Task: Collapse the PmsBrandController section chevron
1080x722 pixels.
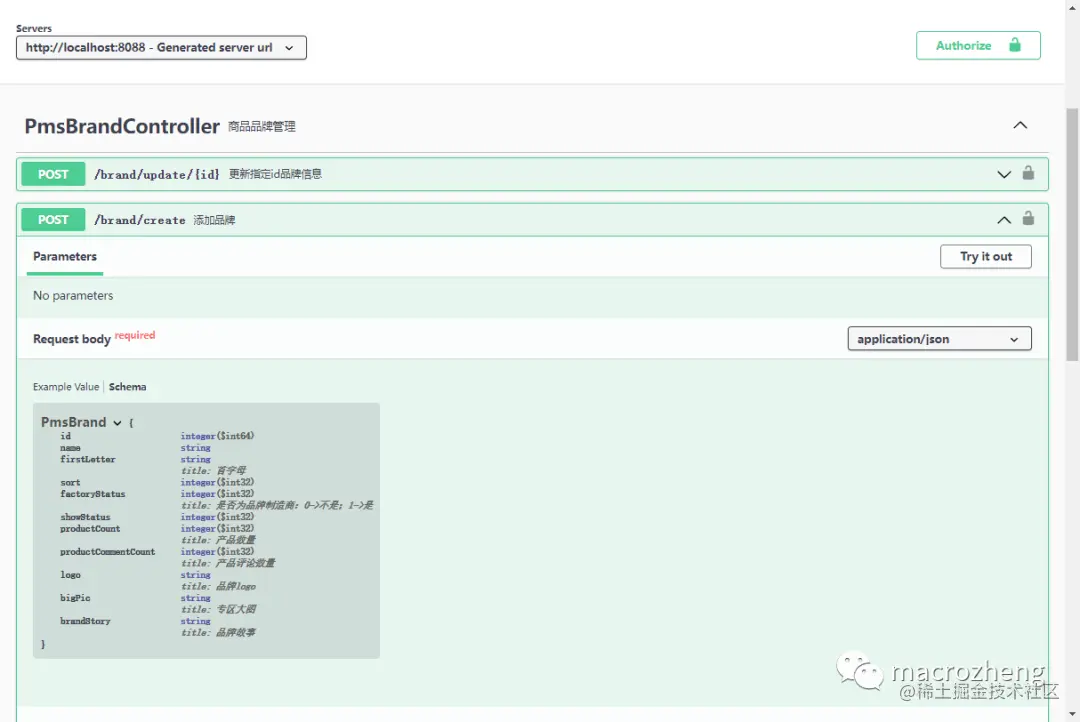Action: [1020, 125]
